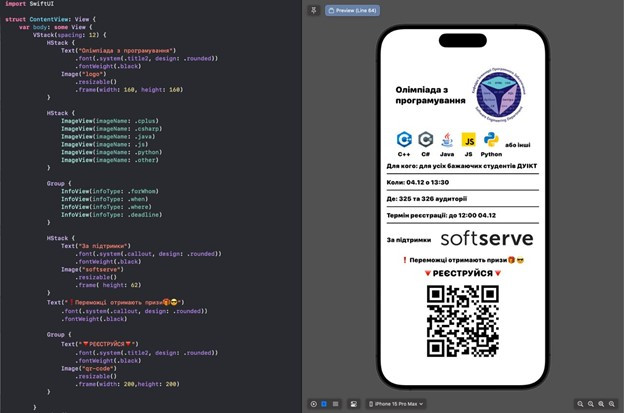Click Text("Олімпіада з програмування") code line

[x=118, y=51]
